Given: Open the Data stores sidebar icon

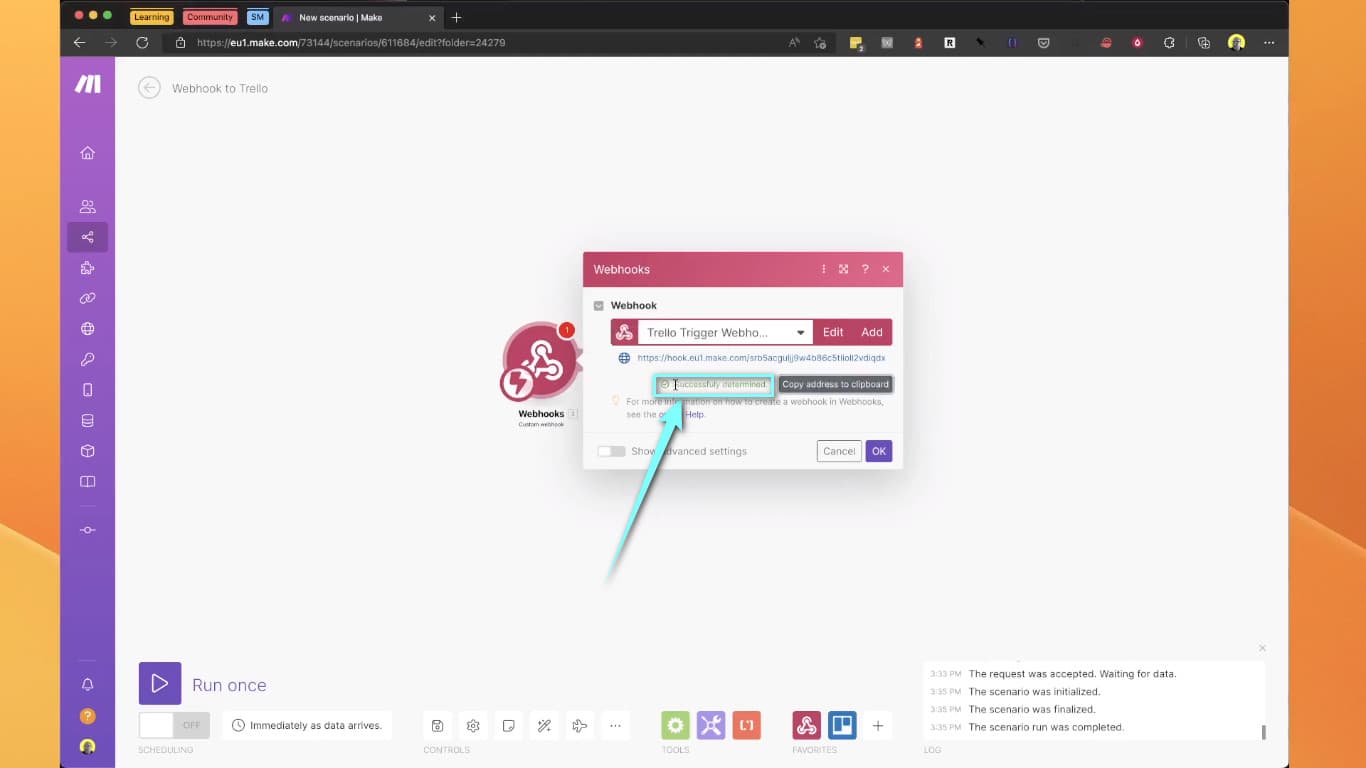Looking at the screenshot, I should pyautogui.click(x=88, y=421).
